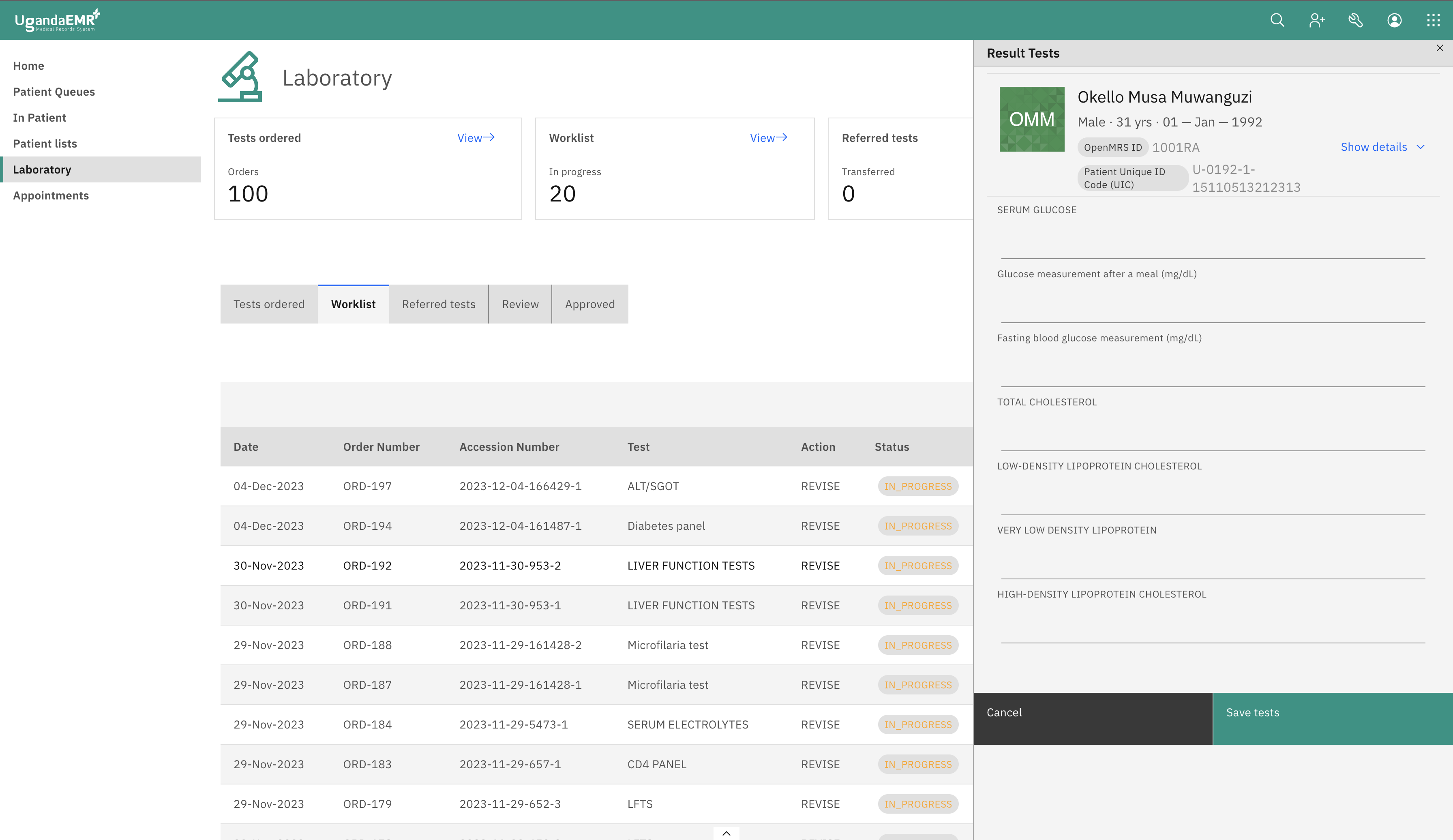Click the search icon in top bar
Screen dimensions: 1453x840
coord(1277,20)
